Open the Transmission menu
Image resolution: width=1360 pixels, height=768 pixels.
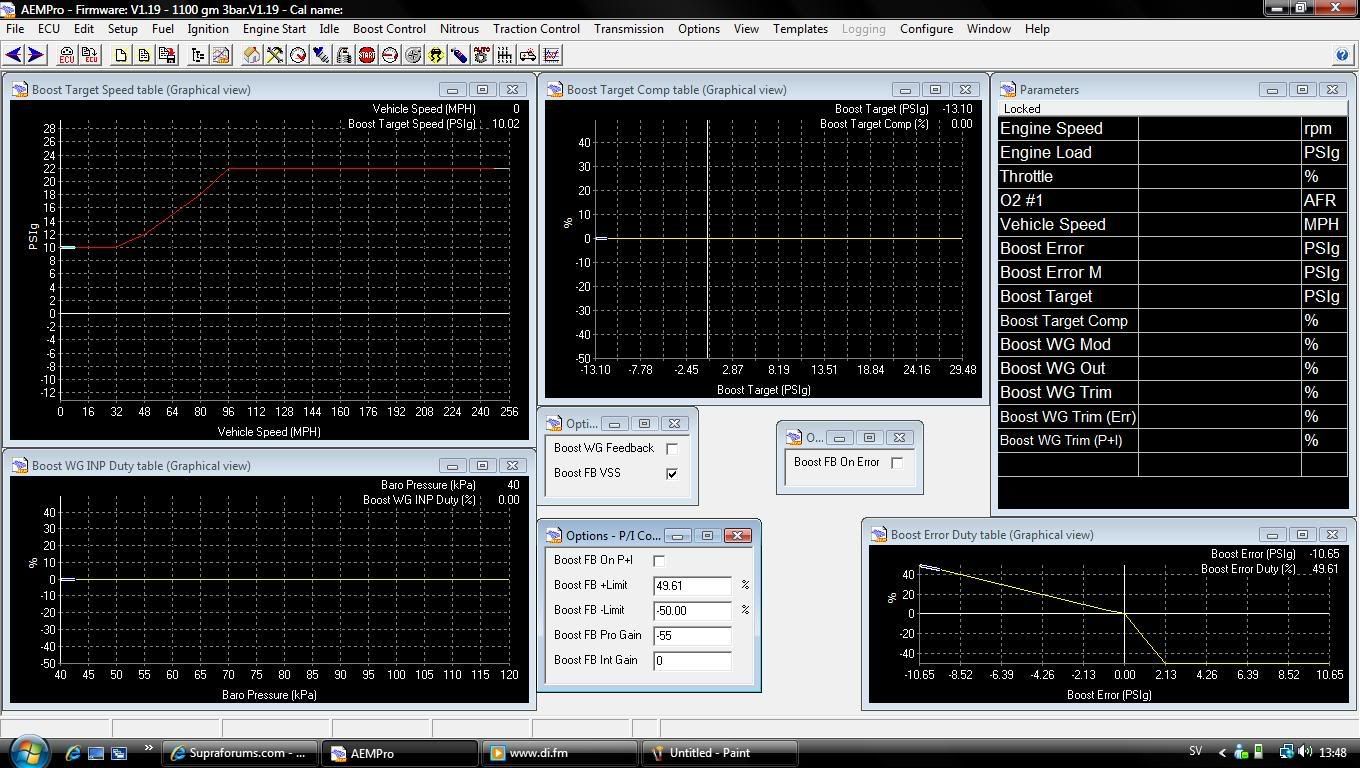(629, 29)
